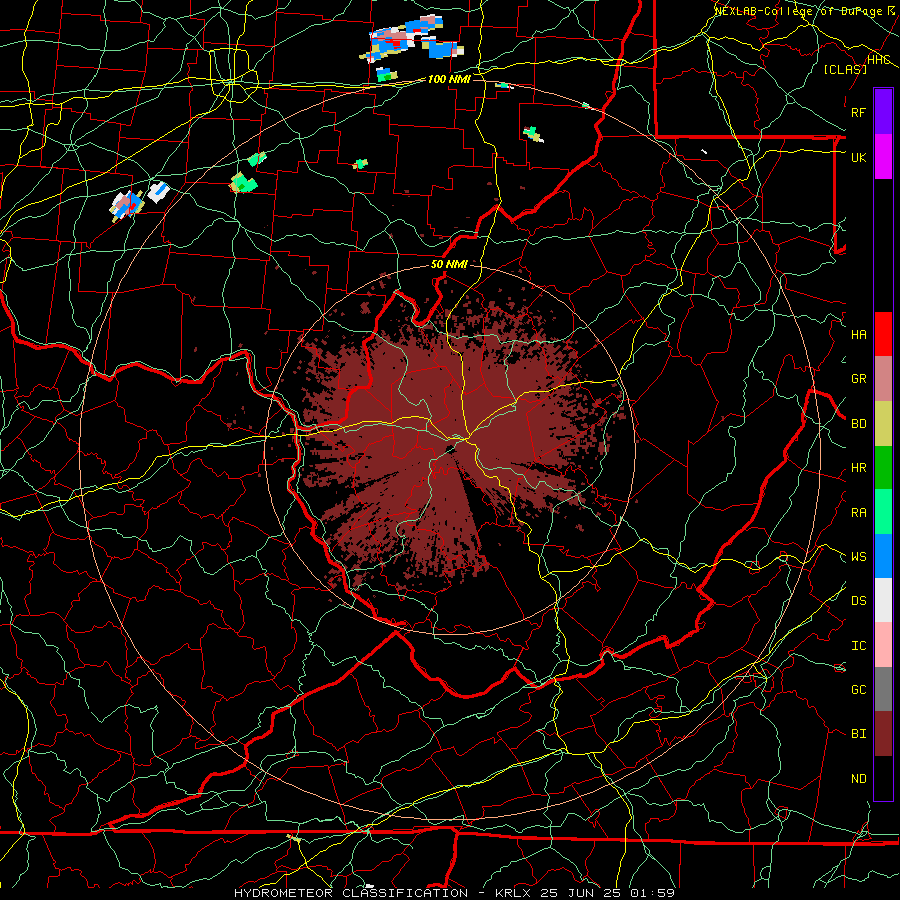Click the "50 NMI" range ring label
This screenshot has width=900, height=900.
pyautogui.click(x=449, y=264)
